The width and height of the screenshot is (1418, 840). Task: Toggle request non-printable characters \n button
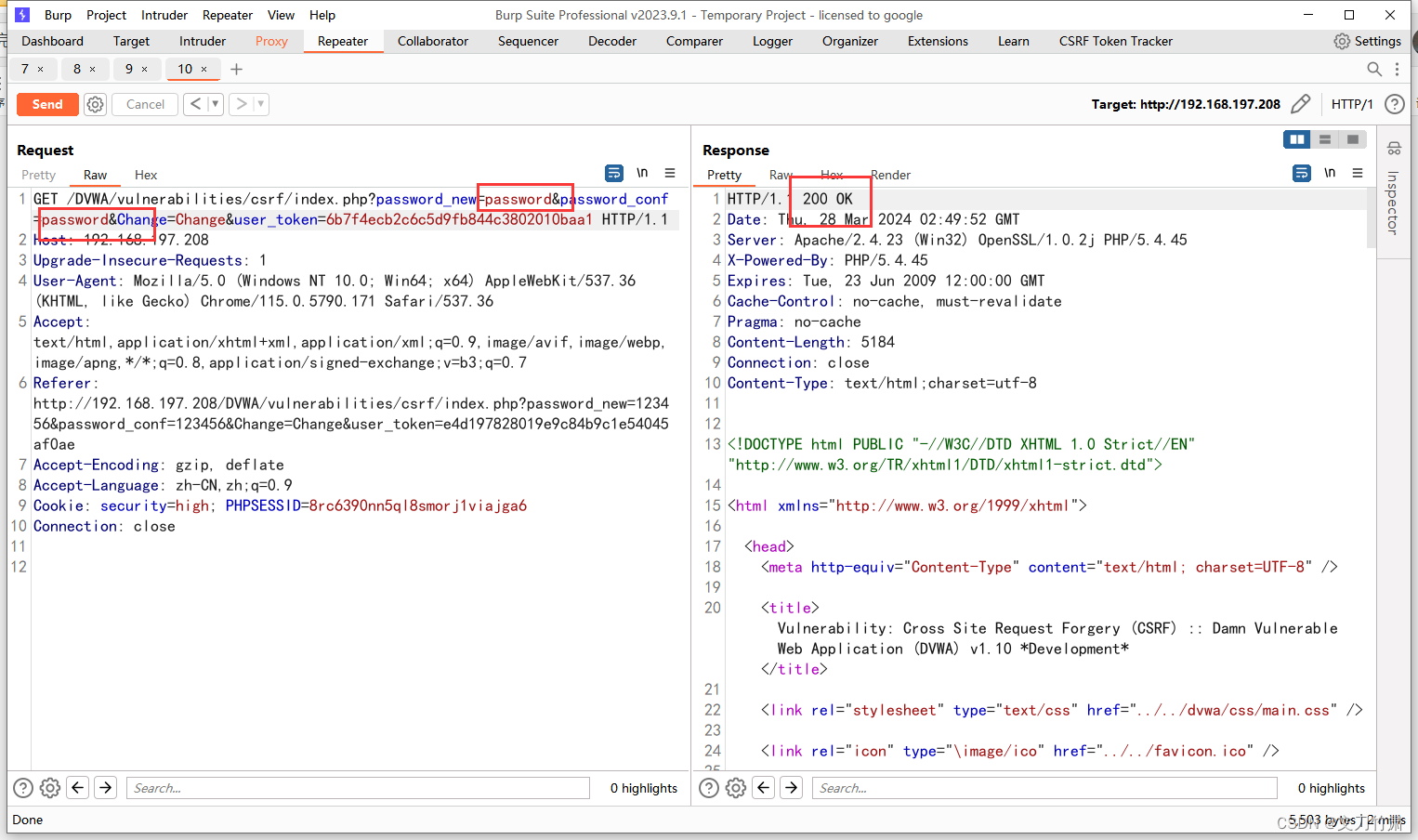click(642, 173)
